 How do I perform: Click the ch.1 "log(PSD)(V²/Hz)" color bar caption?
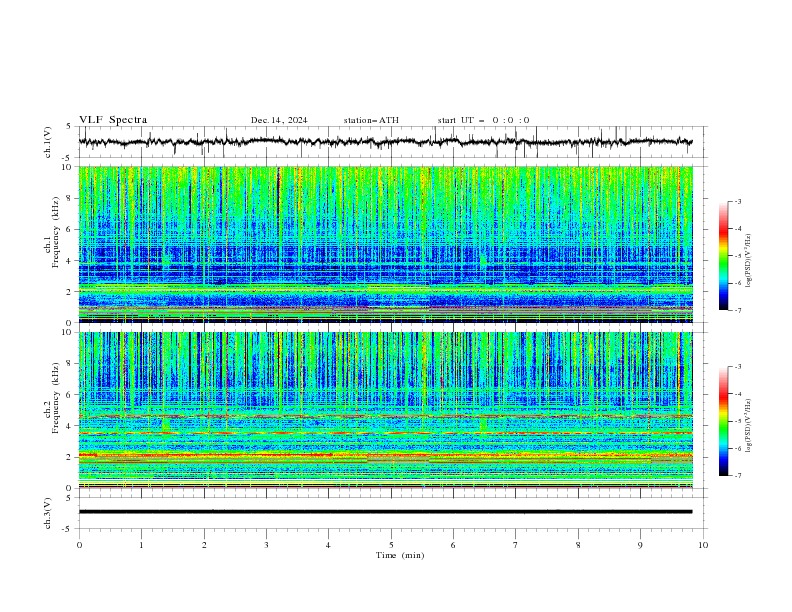tap(749, 261)
